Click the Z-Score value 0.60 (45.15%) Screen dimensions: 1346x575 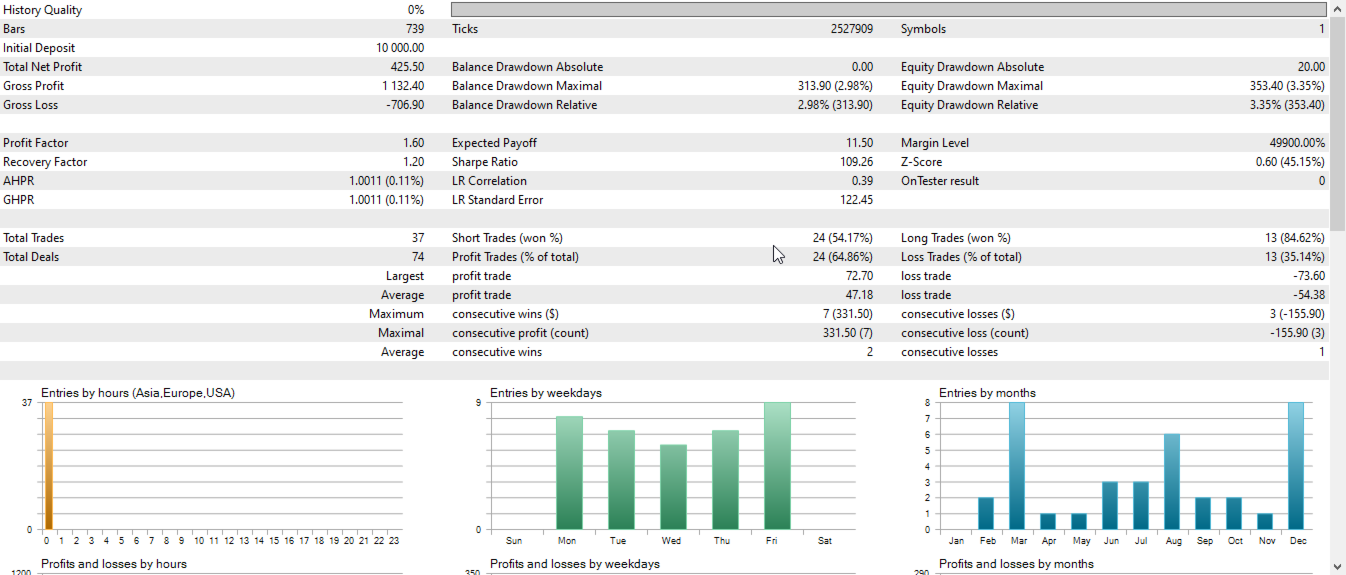[x=1290, y=162]
